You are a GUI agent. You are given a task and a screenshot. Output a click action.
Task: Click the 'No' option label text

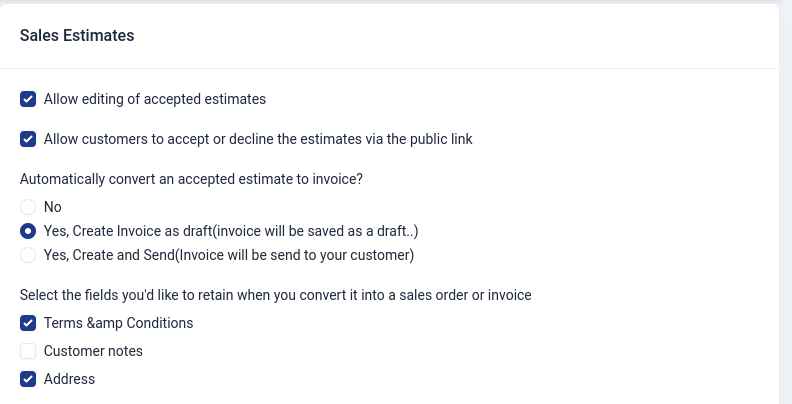[x=53, y=207]
